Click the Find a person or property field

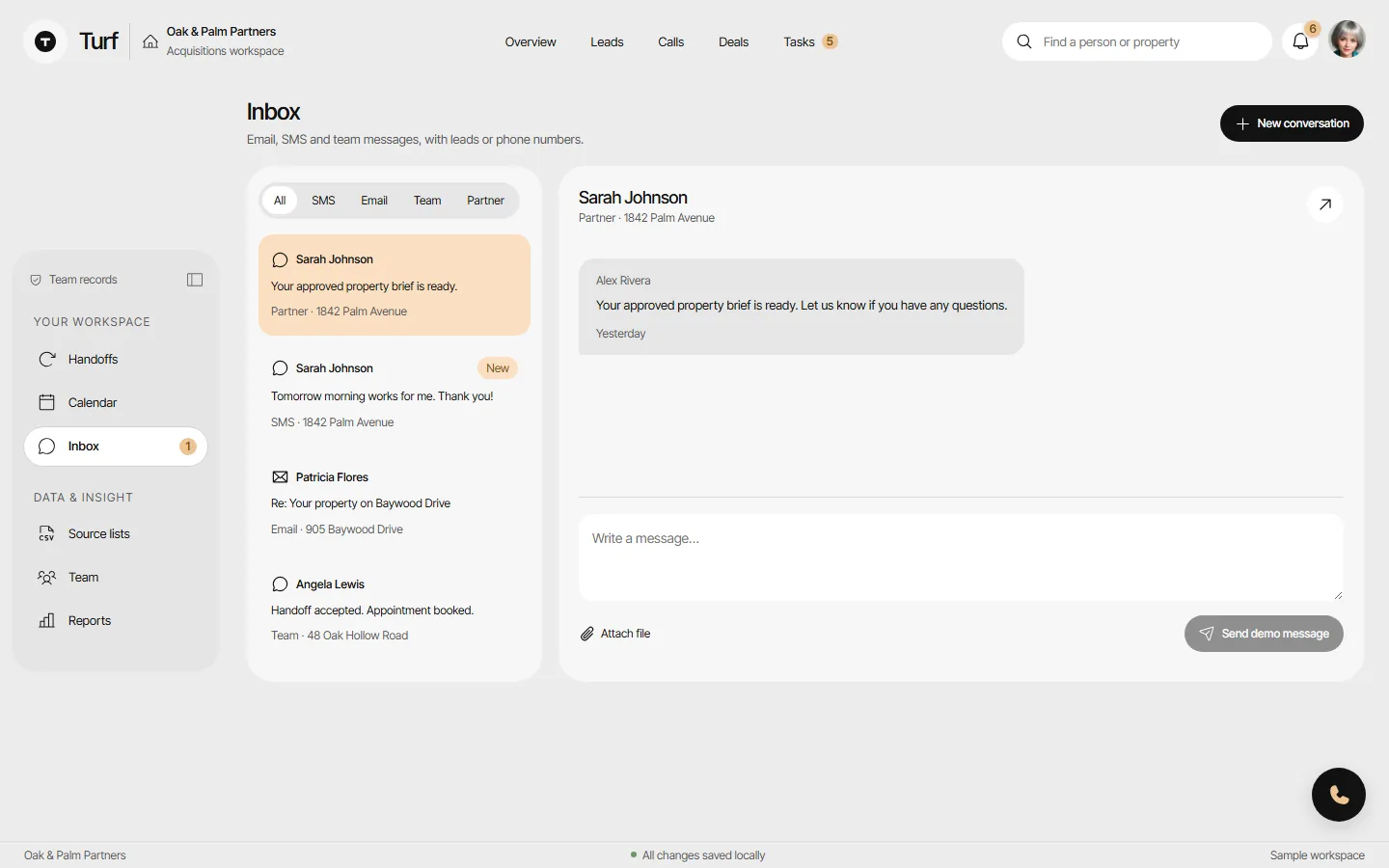[x=1137, y=41]
